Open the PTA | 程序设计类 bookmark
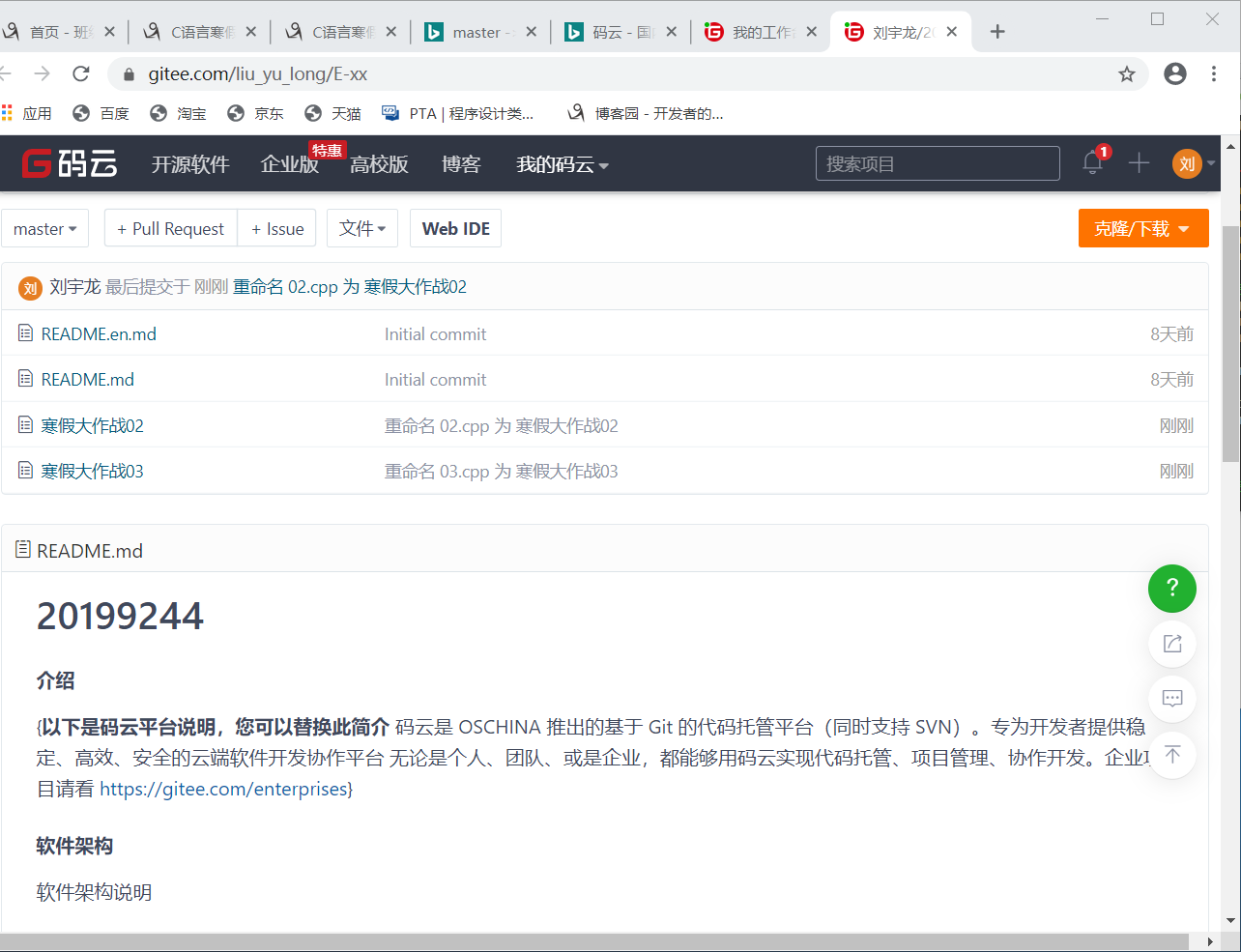 point(458,113)
